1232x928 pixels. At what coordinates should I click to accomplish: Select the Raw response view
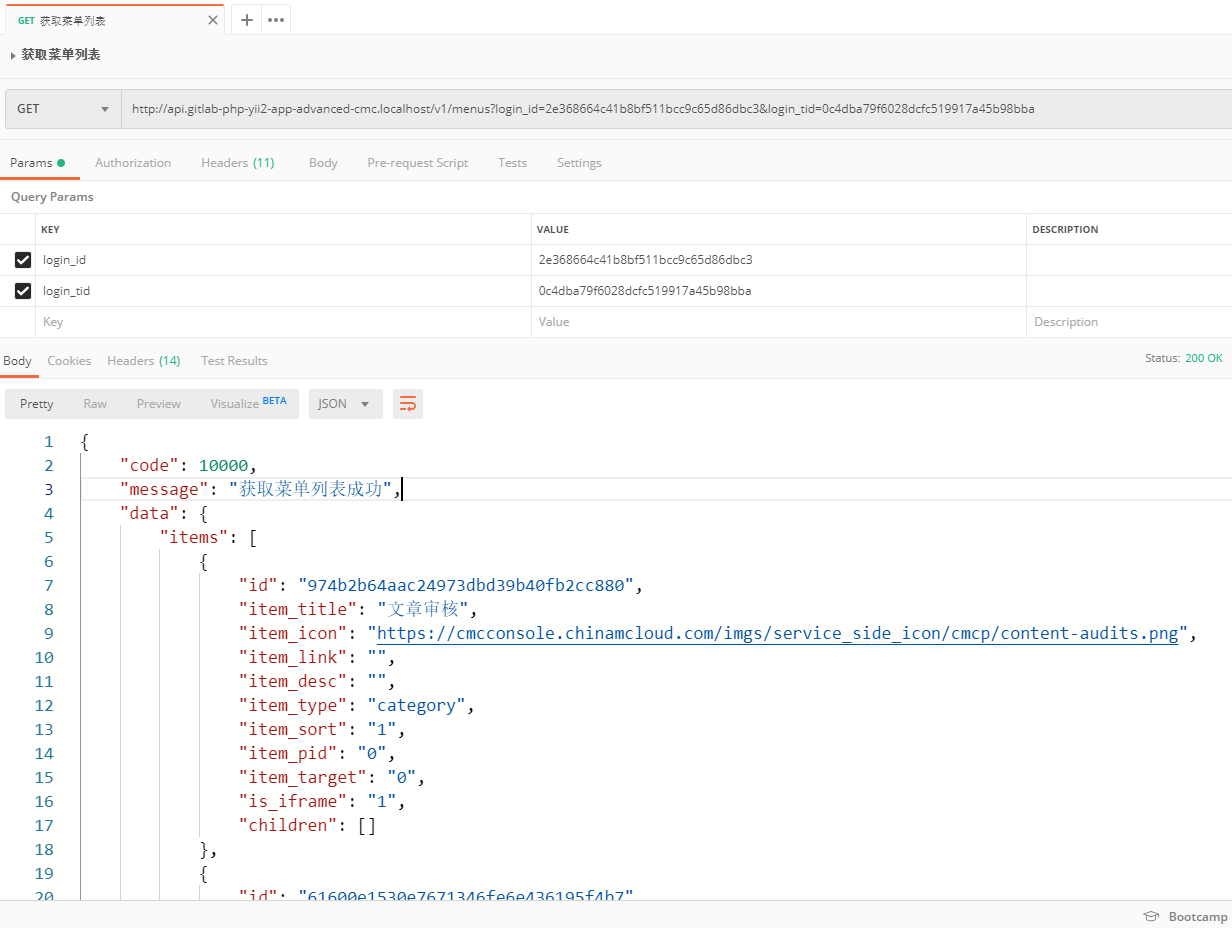[95, 404]
